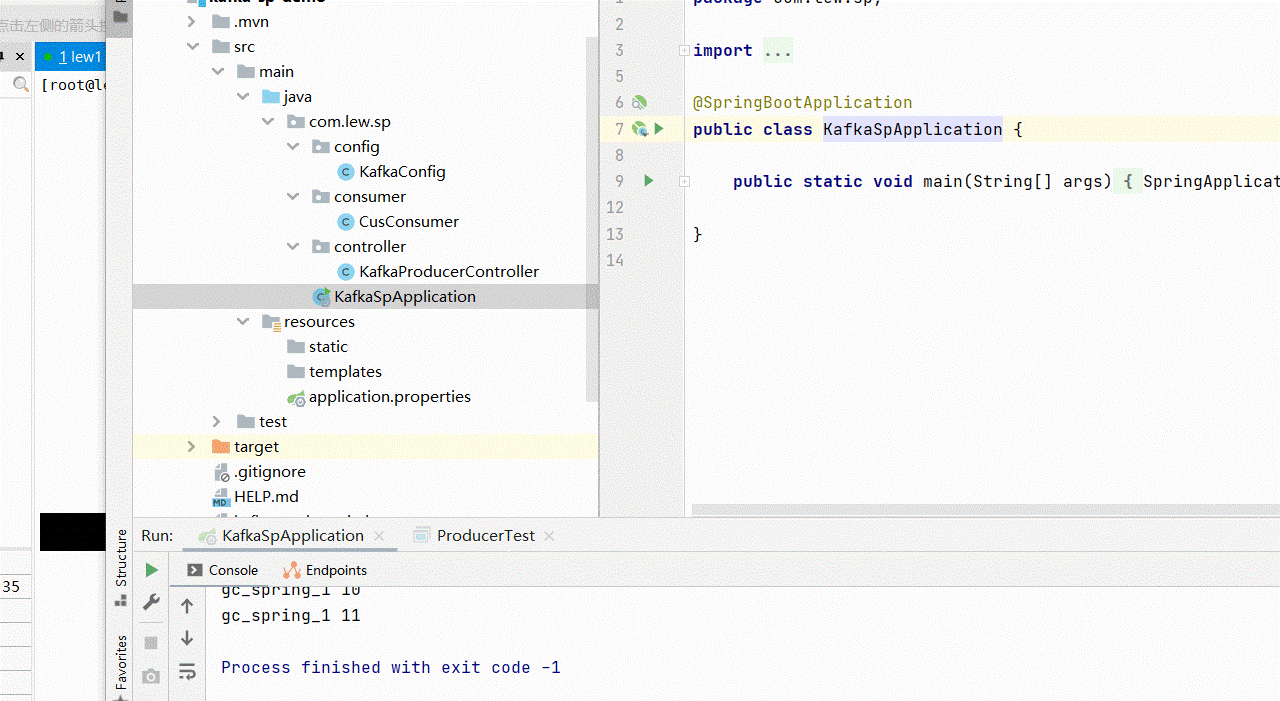The height and width of the screenshot is (701, 1280).
Task: Run KafkaSpApplication class from line 7 gutter
Action: [659, 129]
